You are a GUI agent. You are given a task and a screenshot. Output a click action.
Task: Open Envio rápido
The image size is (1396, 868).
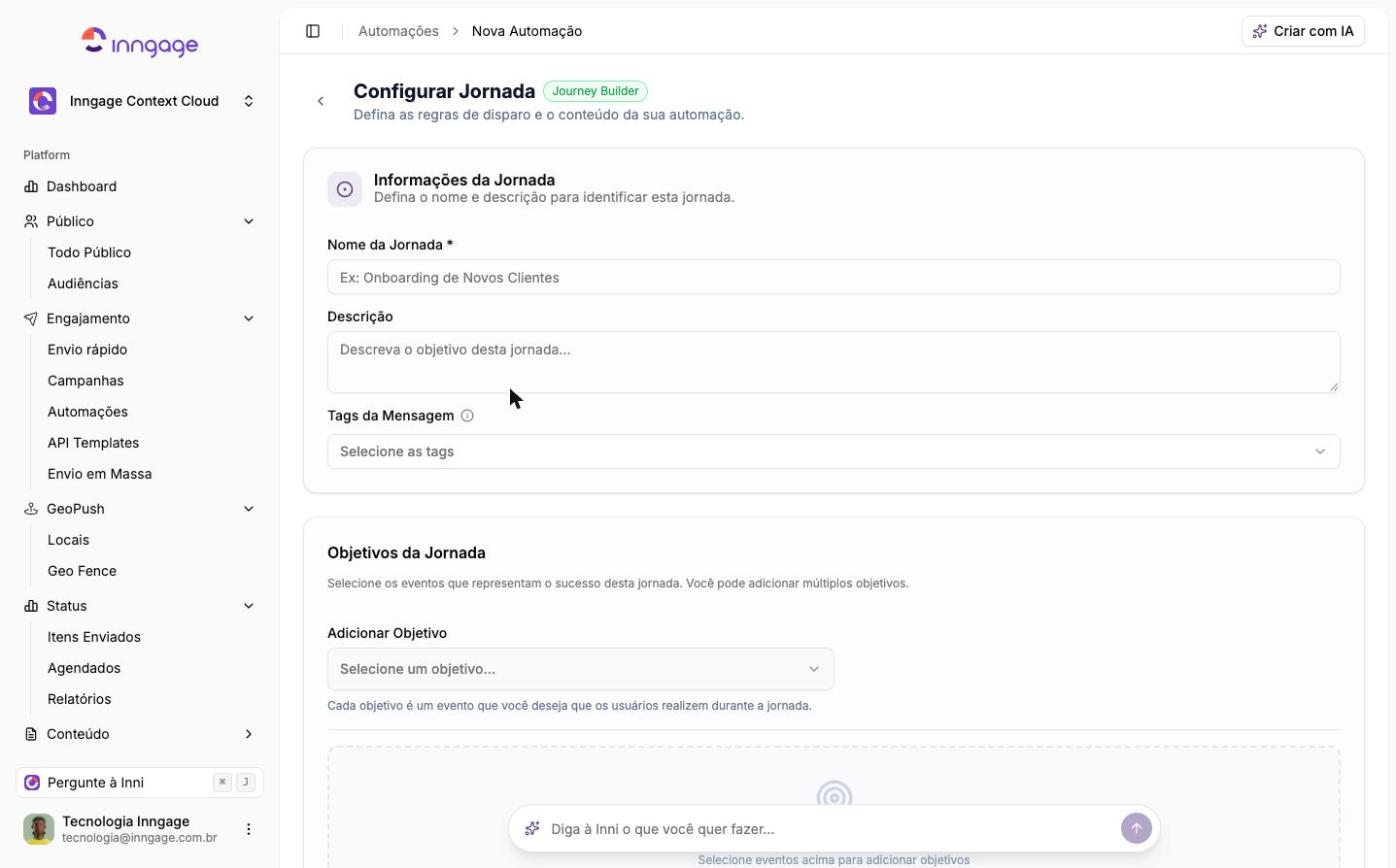pos(87,350)
